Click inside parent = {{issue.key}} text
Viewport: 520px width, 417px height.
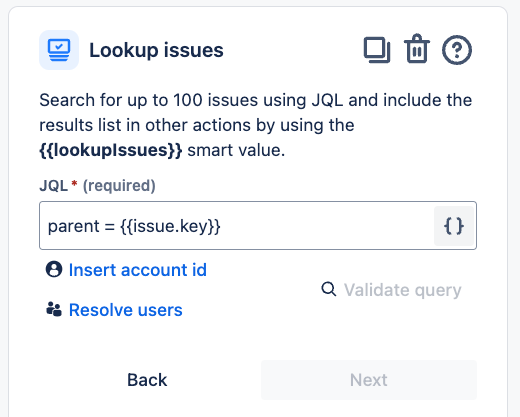pos(134,226)
